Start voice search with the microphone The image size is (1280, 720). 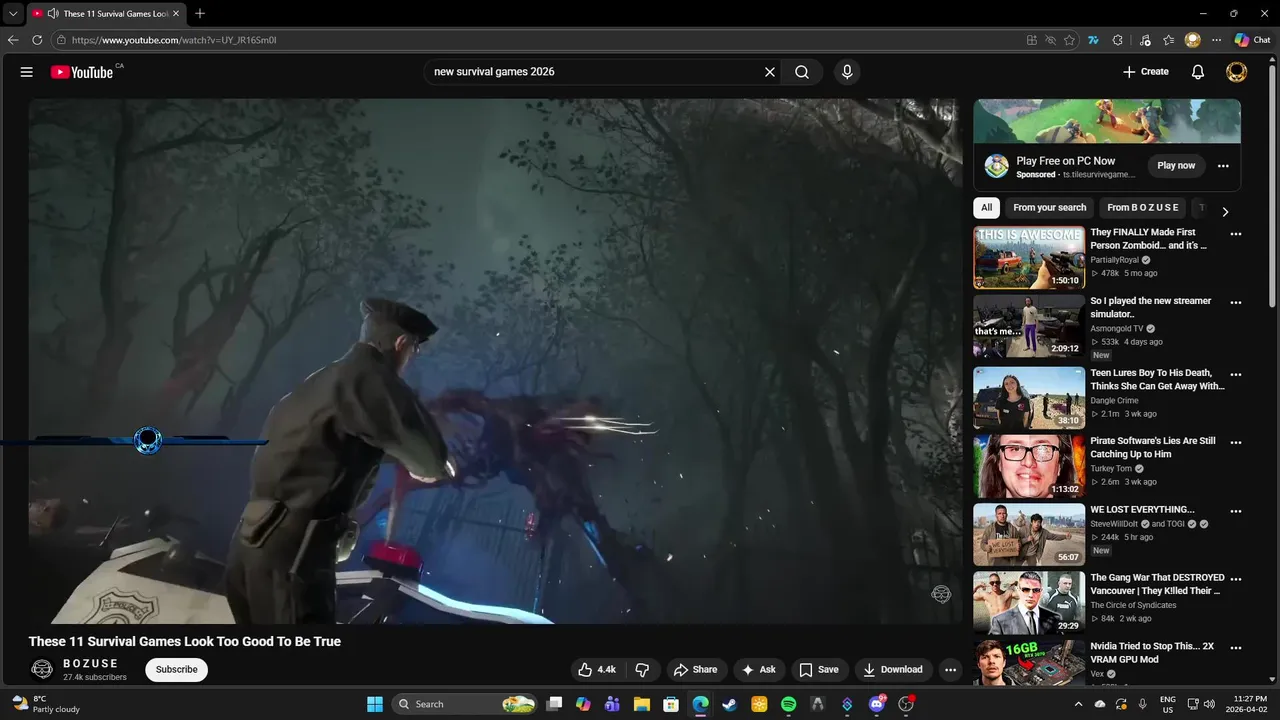click(847, 72)
